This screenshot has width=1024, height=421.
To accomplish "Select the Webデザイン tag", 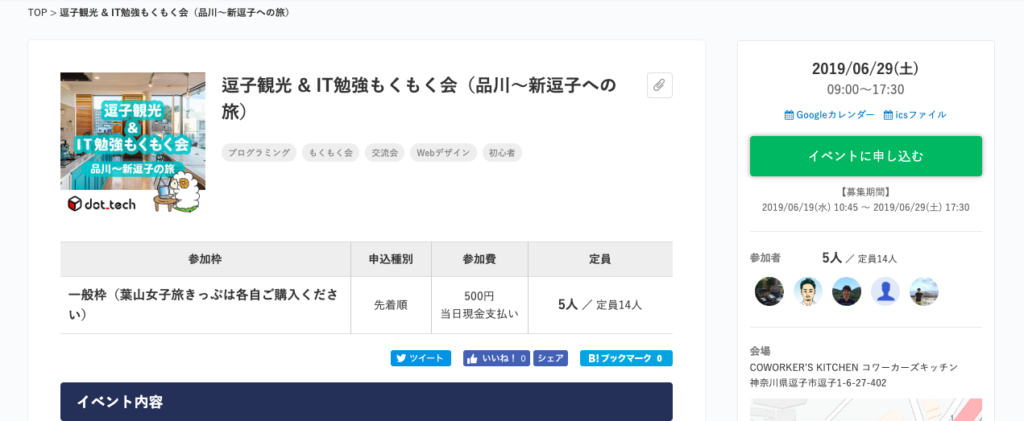I will pyautogui.click(x=443, y=153).
